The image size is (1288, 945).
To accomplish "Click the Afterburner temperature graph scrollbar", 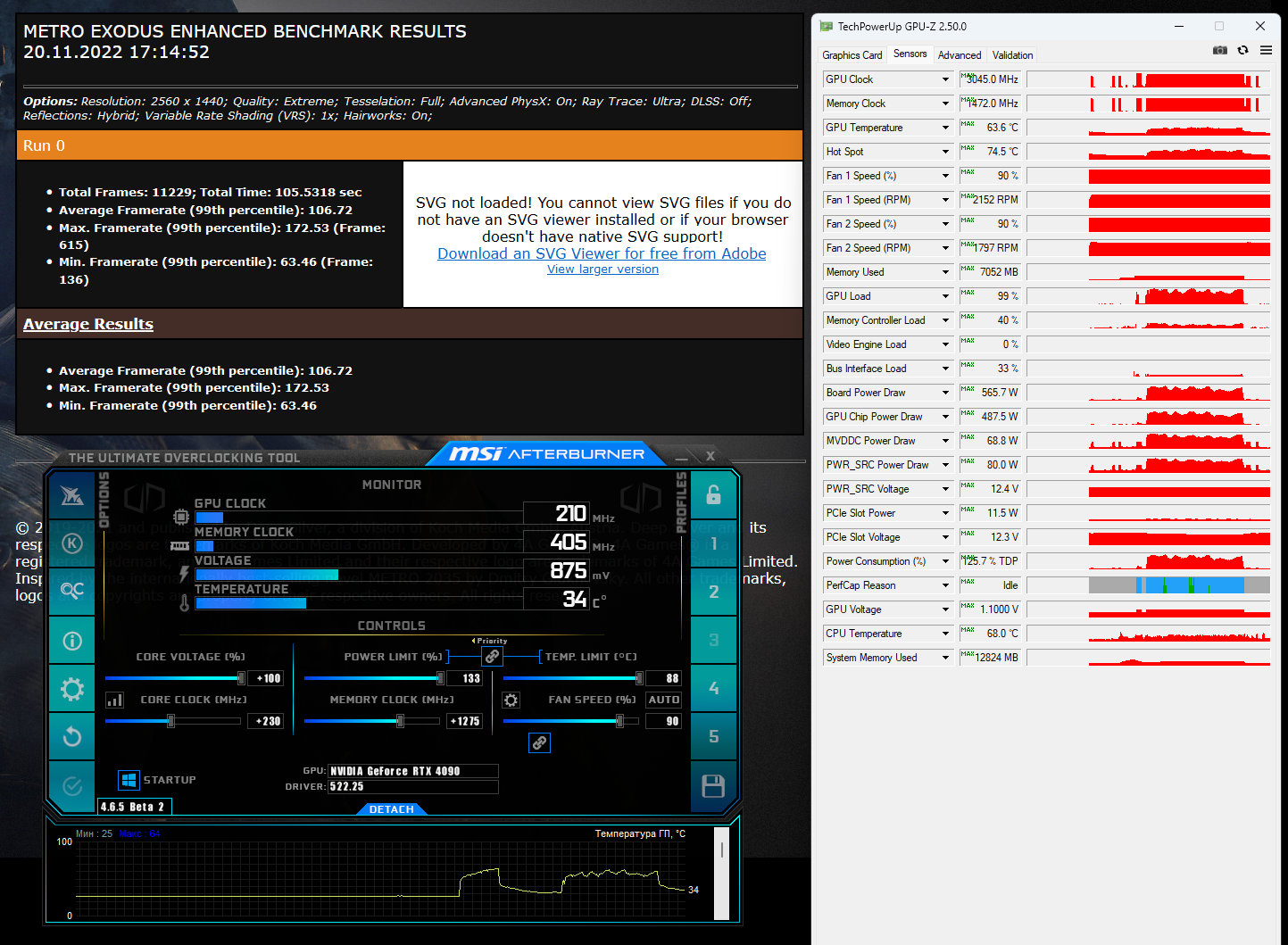I will 722,875.
